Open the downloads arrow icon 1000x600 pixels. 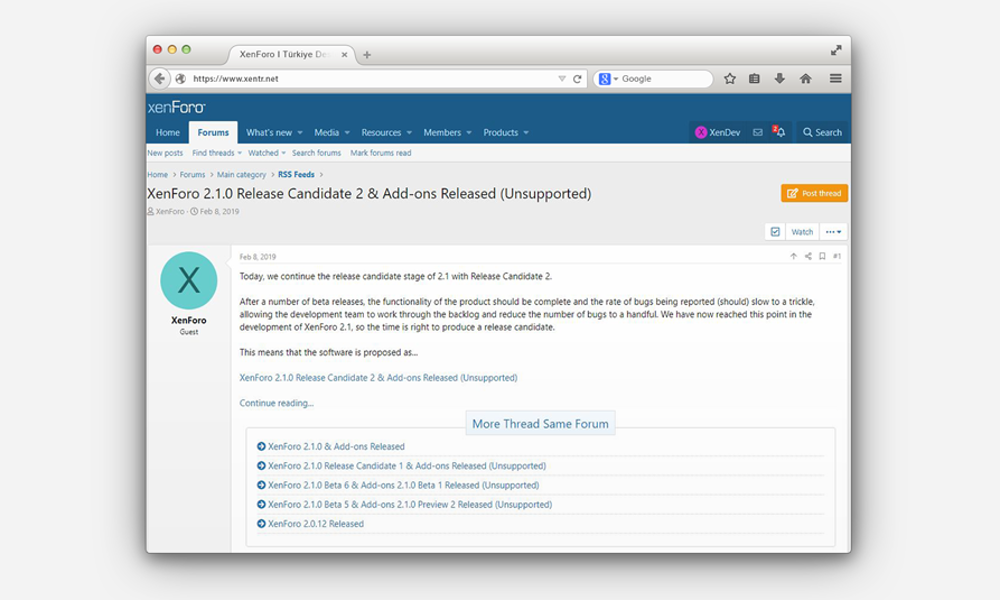pyautogui.click(x=779, y=78)
